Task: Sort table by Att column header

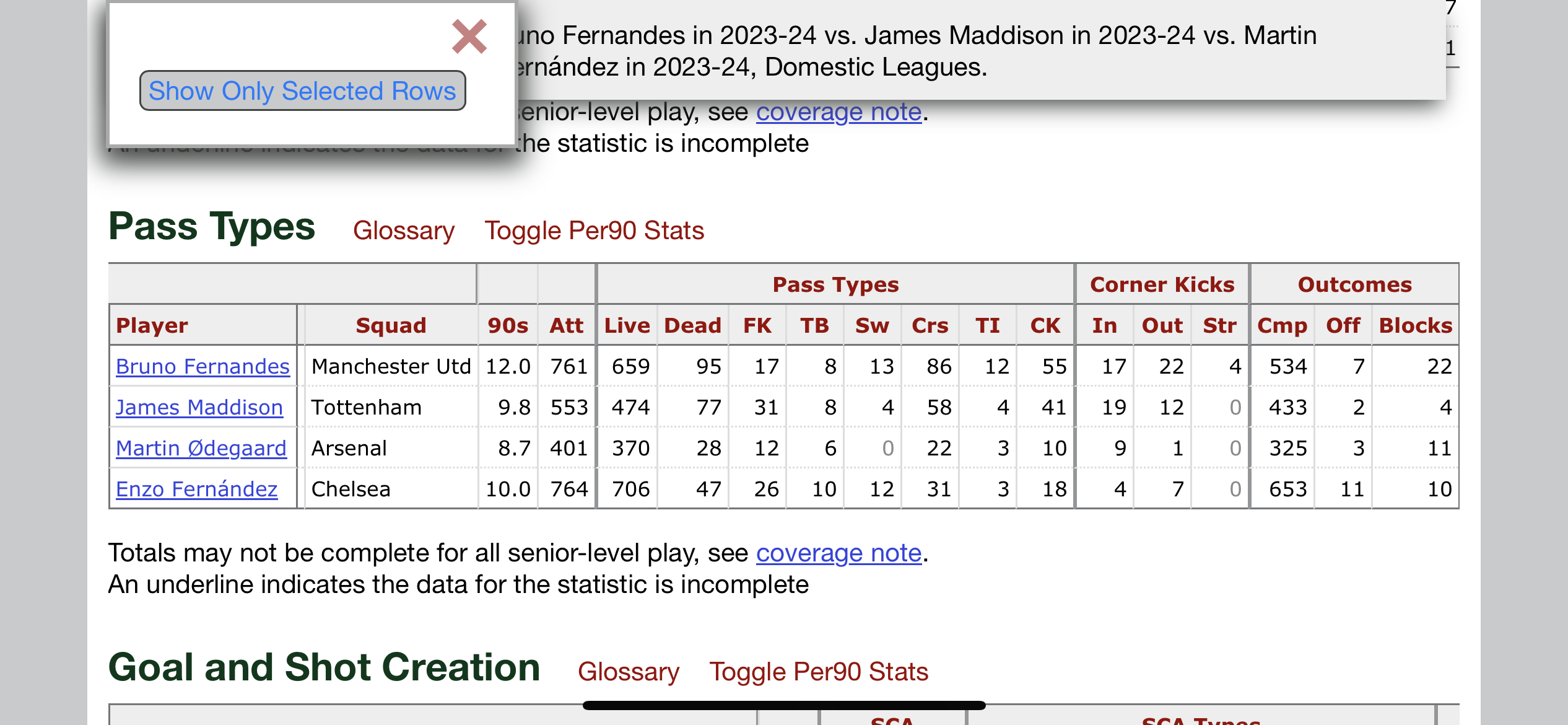Action: click(567, 325)
